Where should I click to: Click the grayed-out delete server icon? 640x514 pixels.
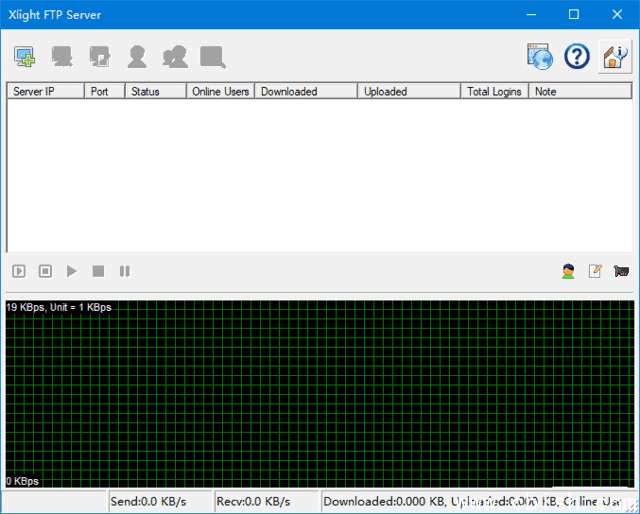tap(62, 57)
